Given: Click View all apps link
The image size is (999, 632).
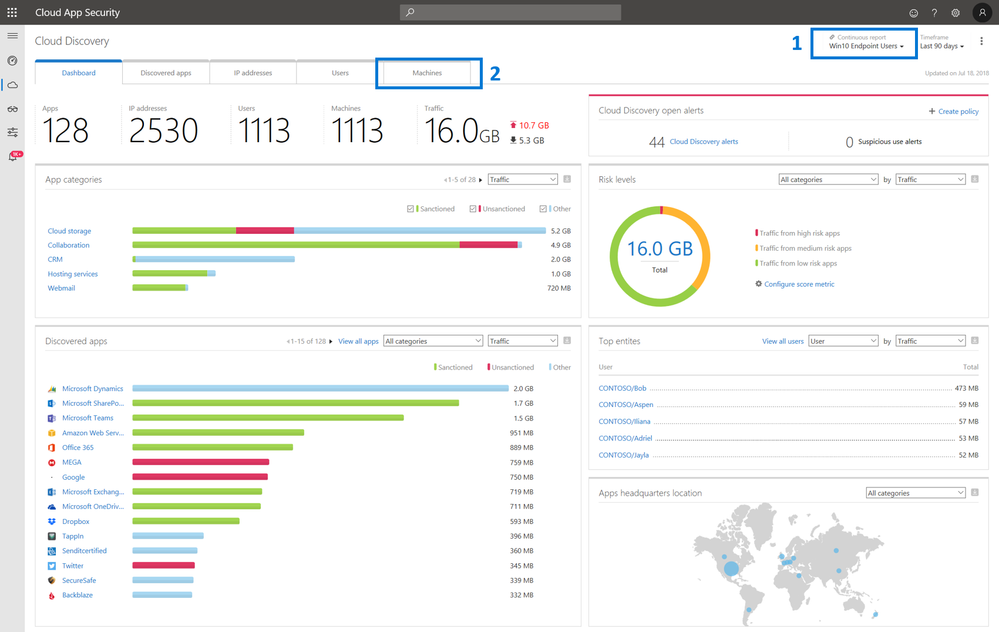Looking at the screenshot, I should click(x=358, y=341).
